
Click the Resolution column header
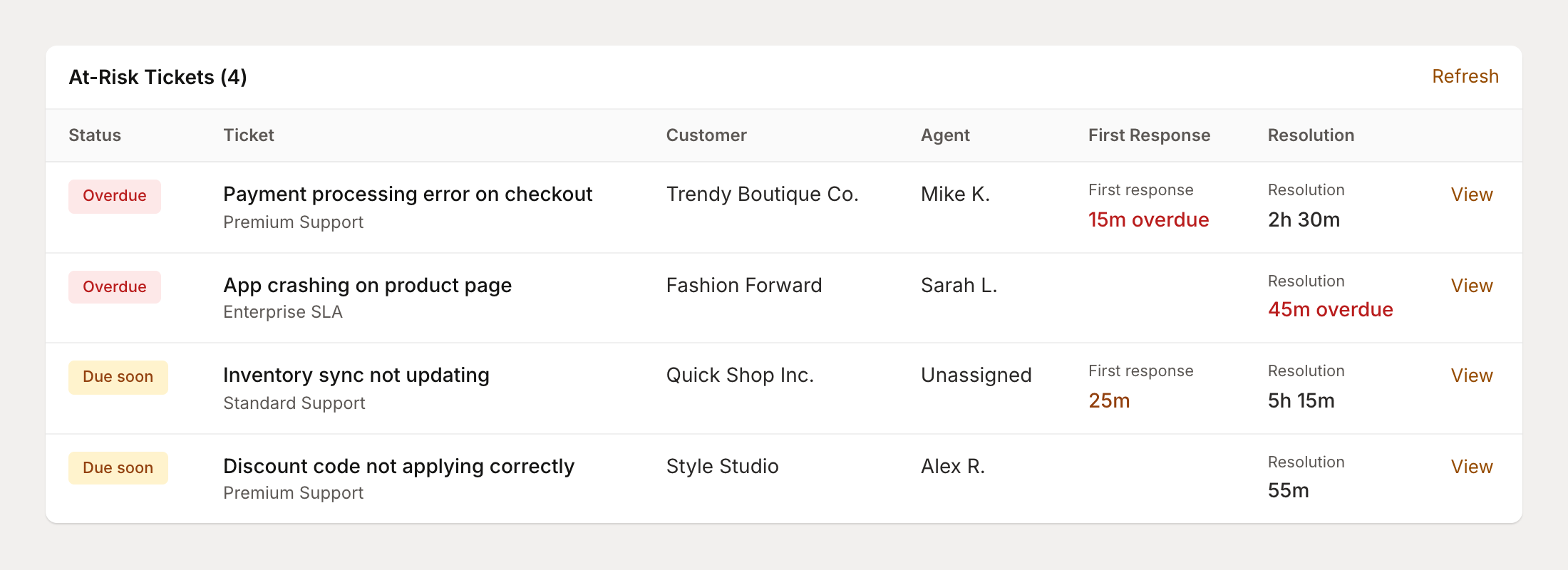pos(1311,135)
